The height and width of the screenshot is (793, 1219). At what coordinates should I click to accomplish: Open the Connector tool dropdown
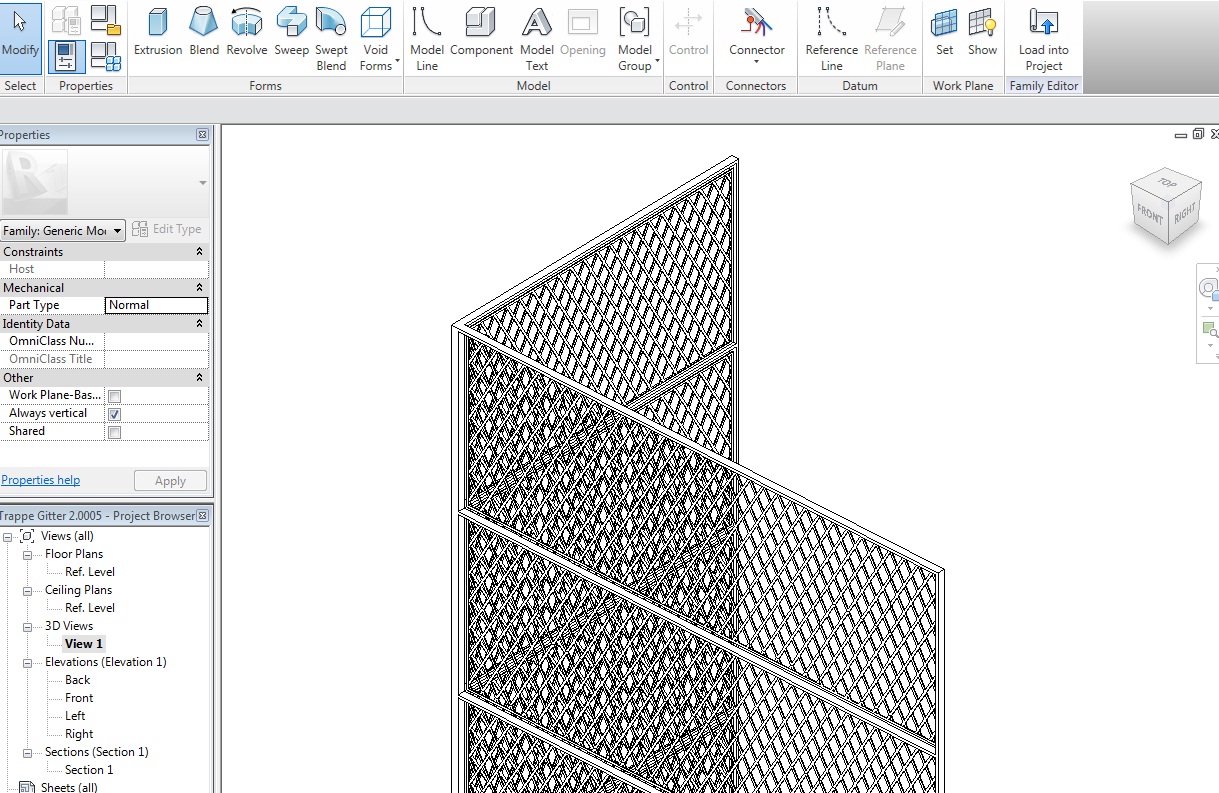click(757, 39)
